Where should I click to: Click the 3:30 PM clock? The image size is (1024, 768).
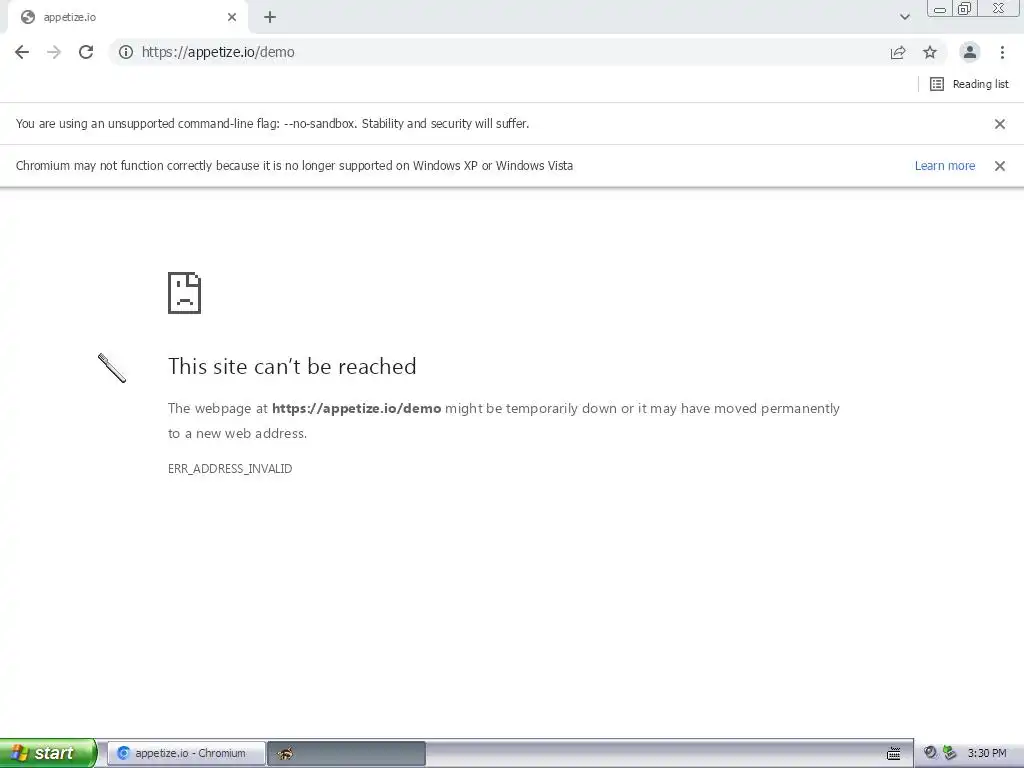click(x=987, y=753)
